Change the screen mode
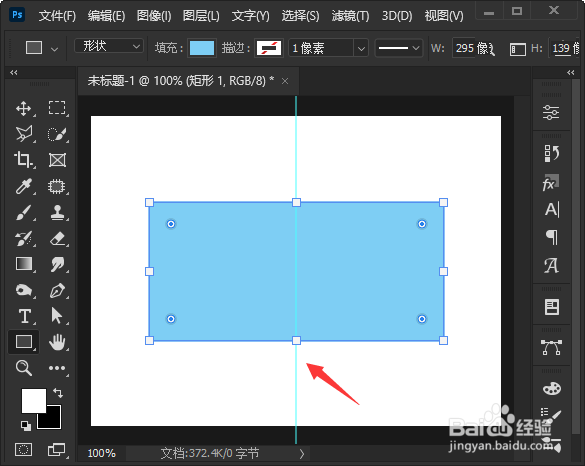The height and width of the screenshot is (466, 585). coord(57,450)
